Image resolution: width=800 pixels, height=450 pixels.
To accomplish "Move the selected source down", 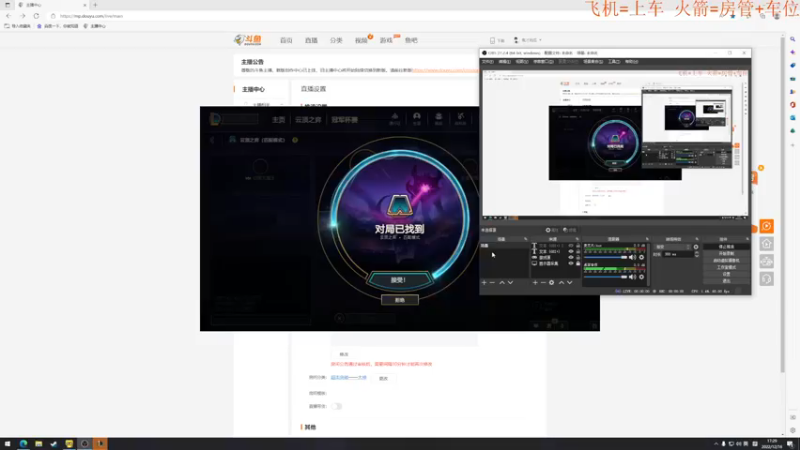I will pyautogui.click(x=570, y=283).
